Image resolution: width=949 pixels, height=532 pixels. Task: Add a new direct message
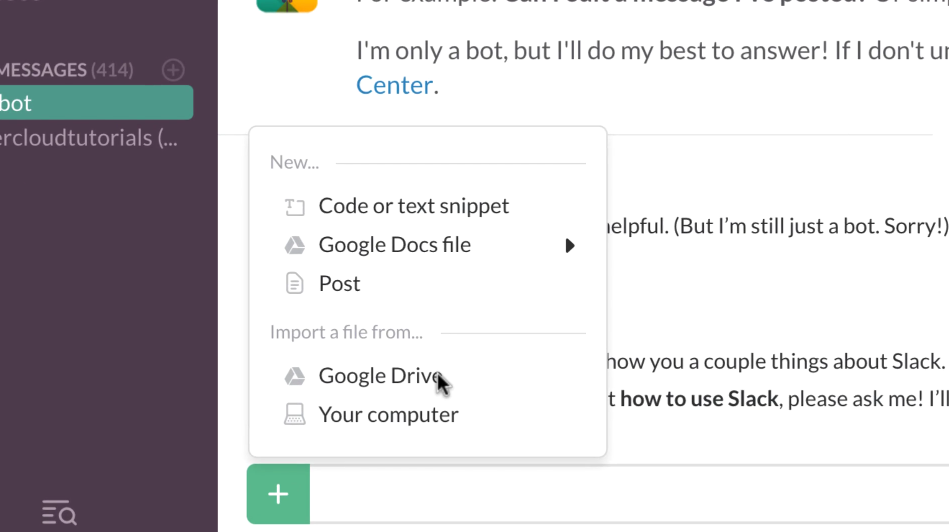pyautogui.click(x=173, y=70)
